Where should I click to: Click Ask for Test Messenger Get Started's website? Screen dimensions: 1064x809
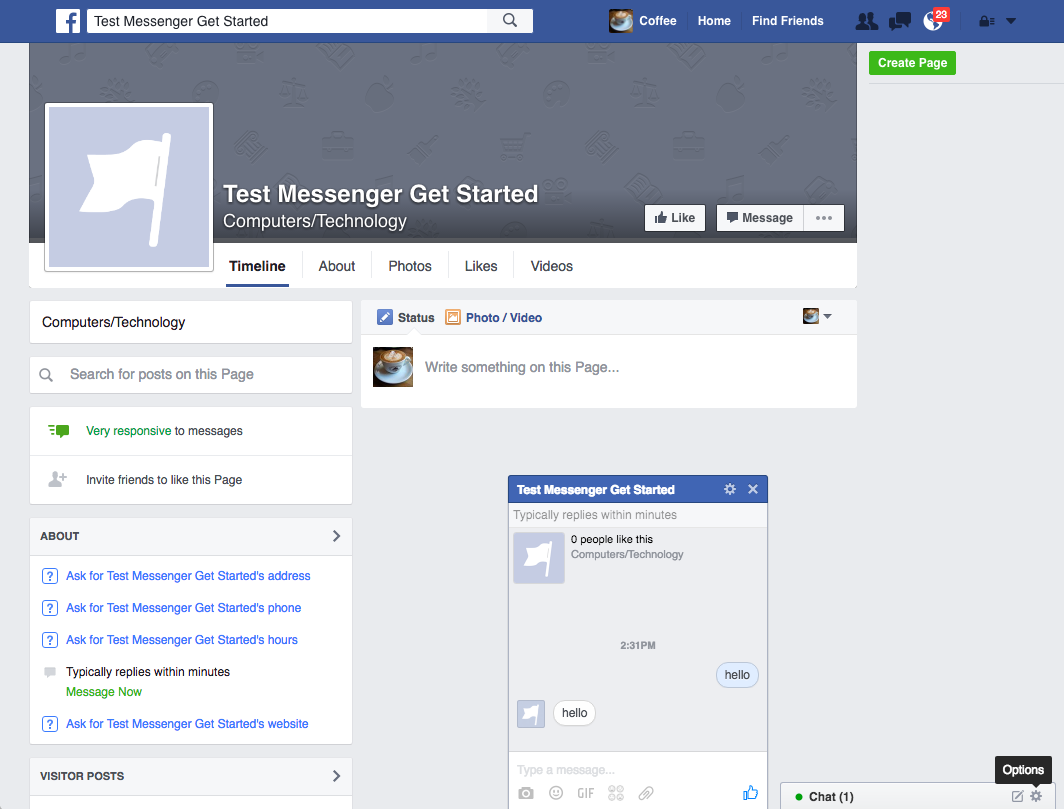pos(187,723)
